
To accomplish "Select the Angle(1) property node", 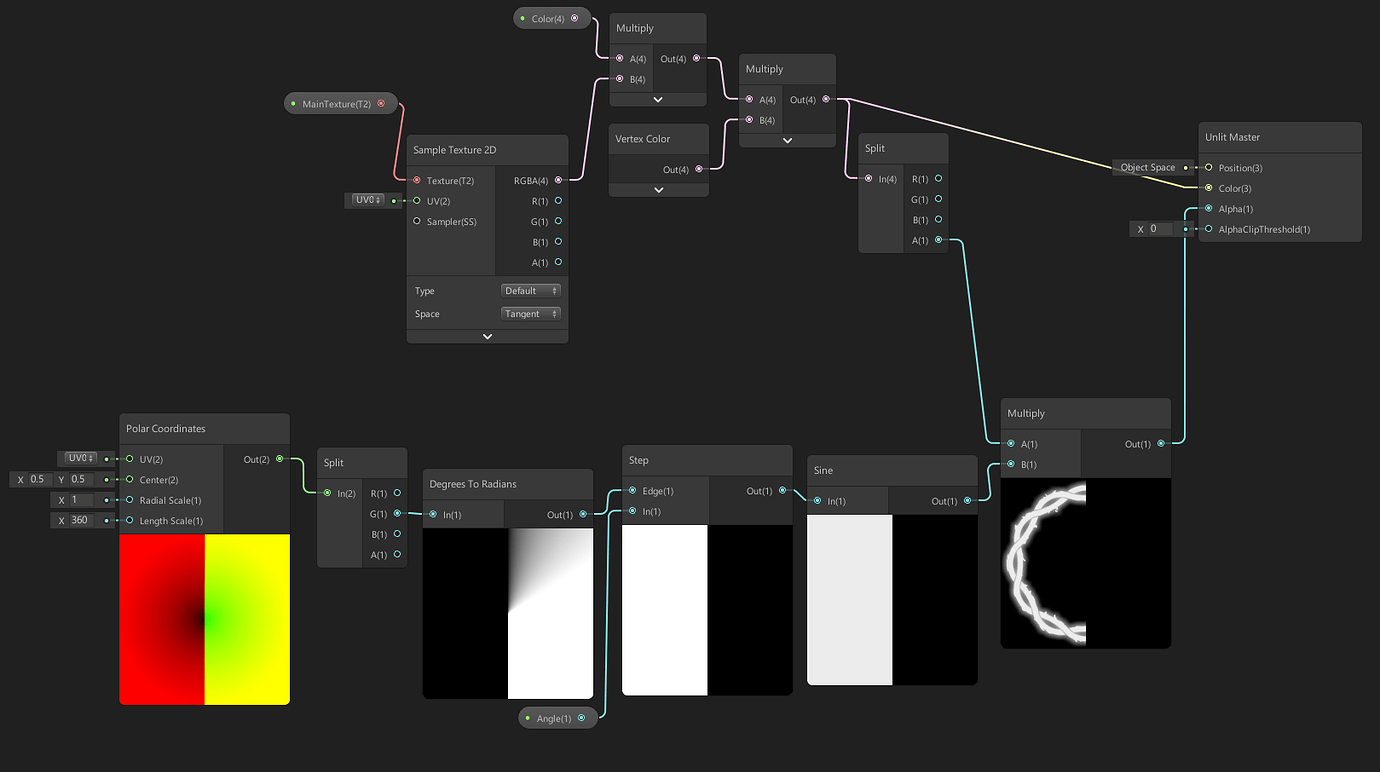I will pos(556,718).
